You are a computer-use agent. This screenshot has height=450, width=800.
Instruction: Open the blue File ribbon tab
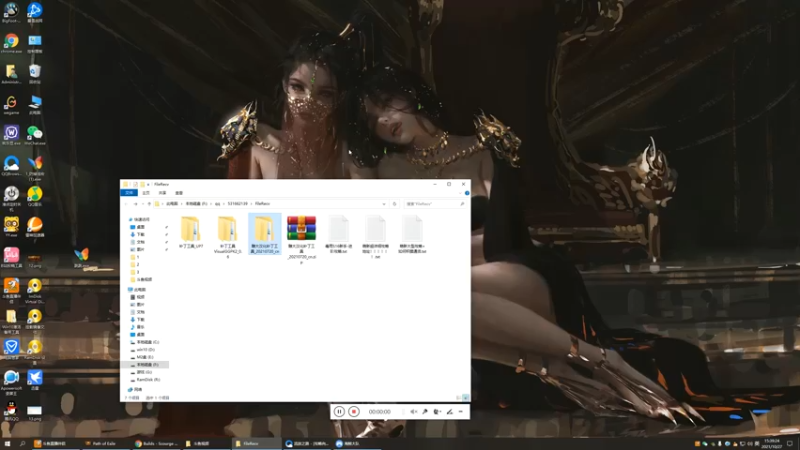129,193
